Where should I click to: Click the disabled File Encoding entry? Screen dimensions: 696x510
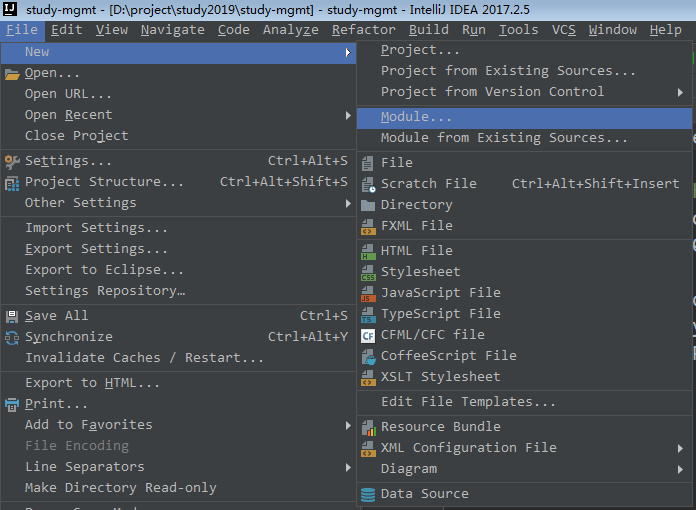coord(178,446)
